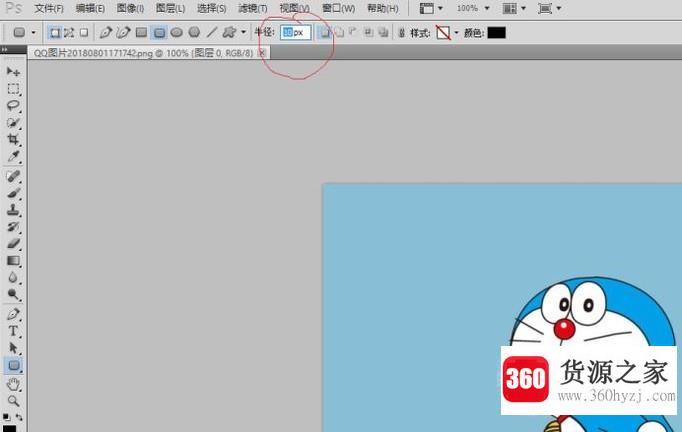Select the Horizontal Type tool

(x=13, y=331)
